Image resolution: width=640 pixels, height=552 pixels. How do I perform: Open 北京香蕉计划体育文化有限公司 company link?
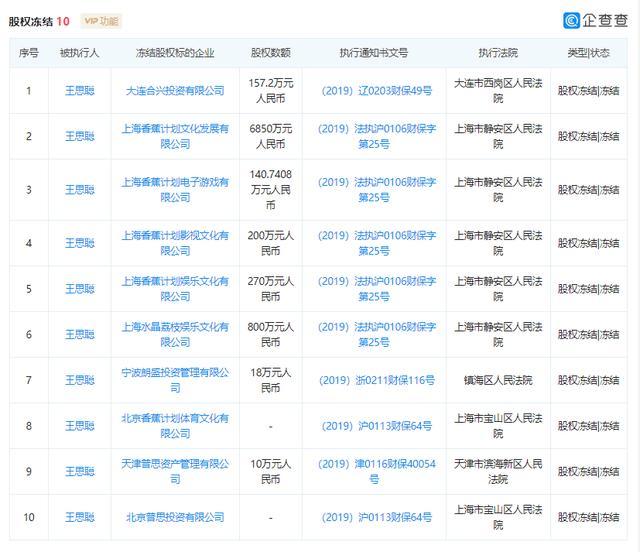(175, 426)
